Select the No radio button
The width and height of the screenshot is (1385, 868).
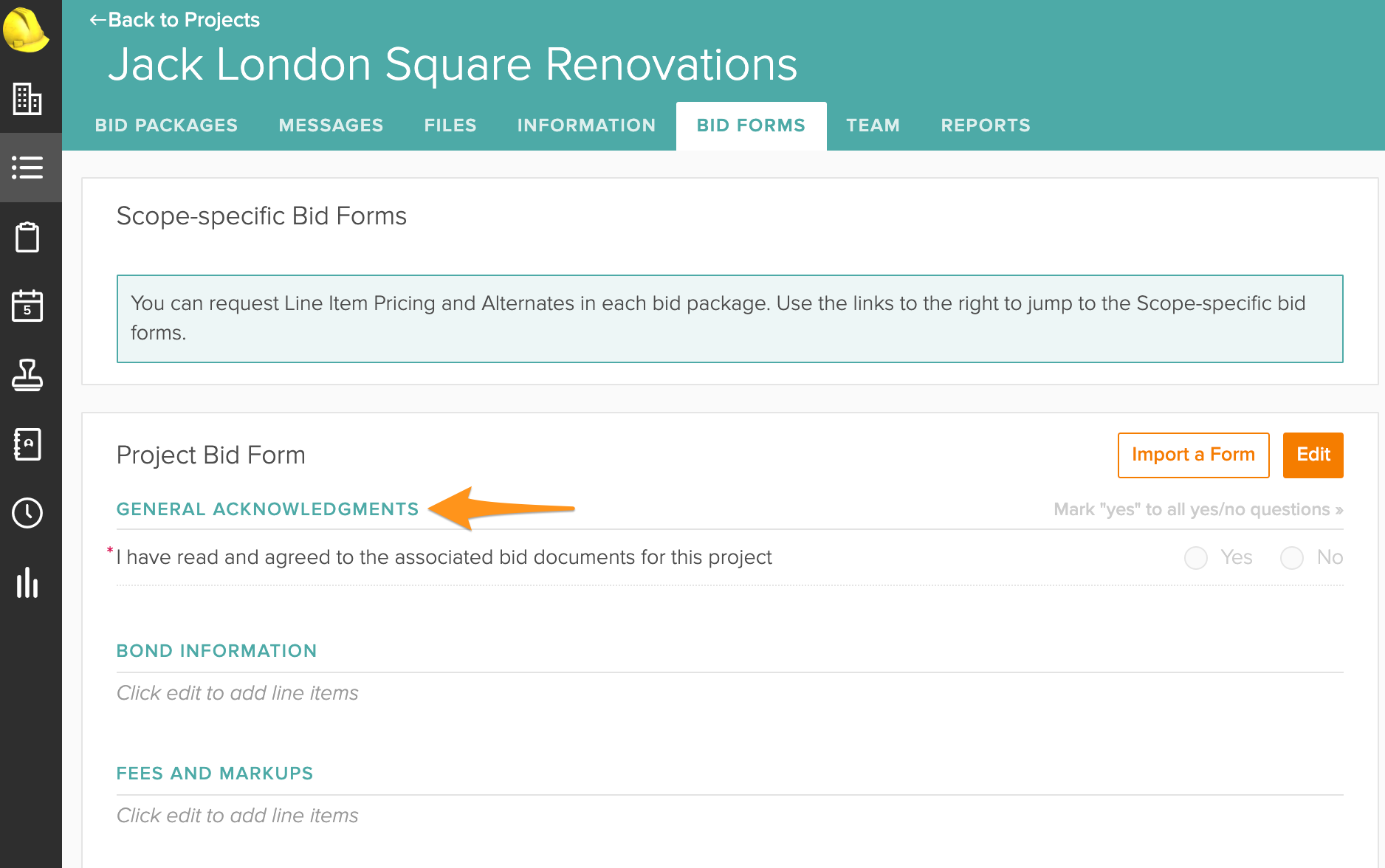tap(1292, 558)
